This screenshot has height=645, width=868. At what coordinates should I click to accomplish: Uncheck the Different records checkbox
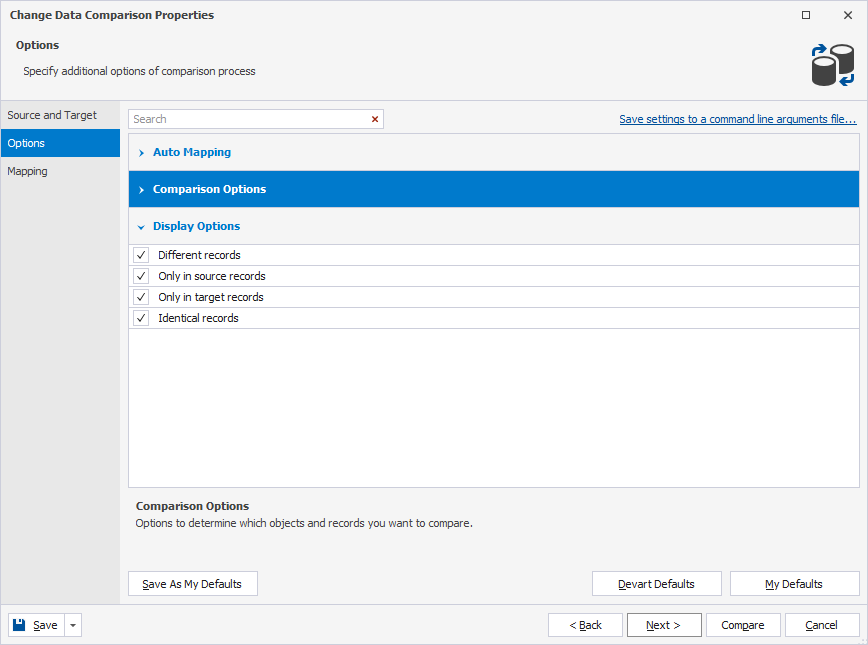tap(140, 255)
